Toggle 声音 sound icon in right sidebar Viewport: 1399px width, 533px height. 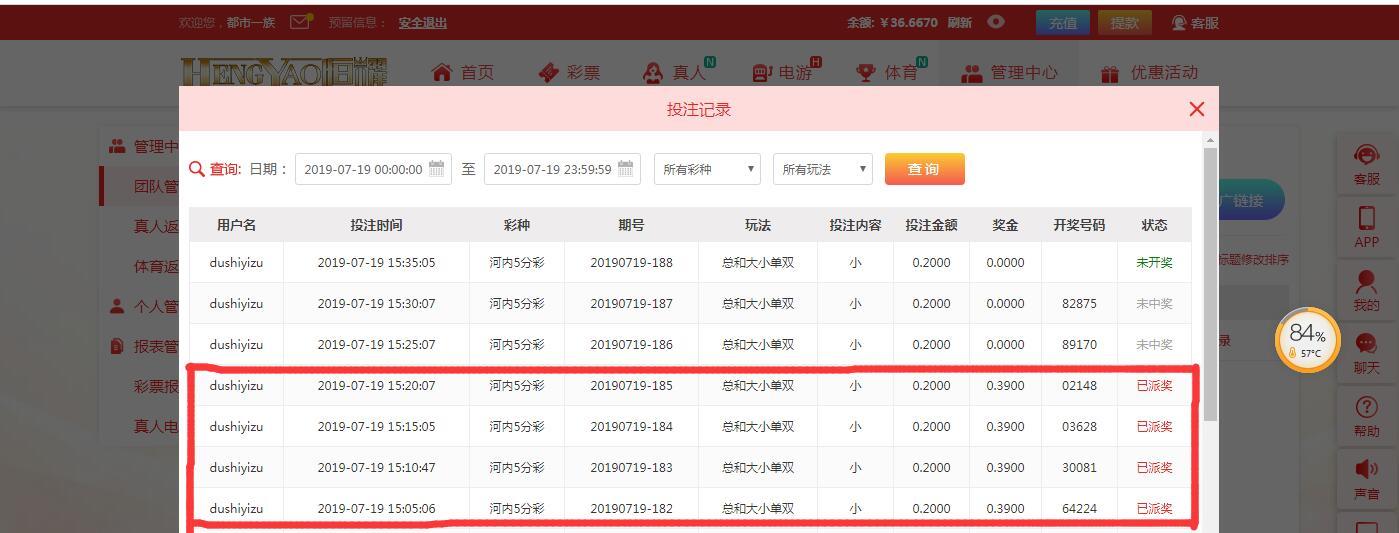pos(1366,480)
